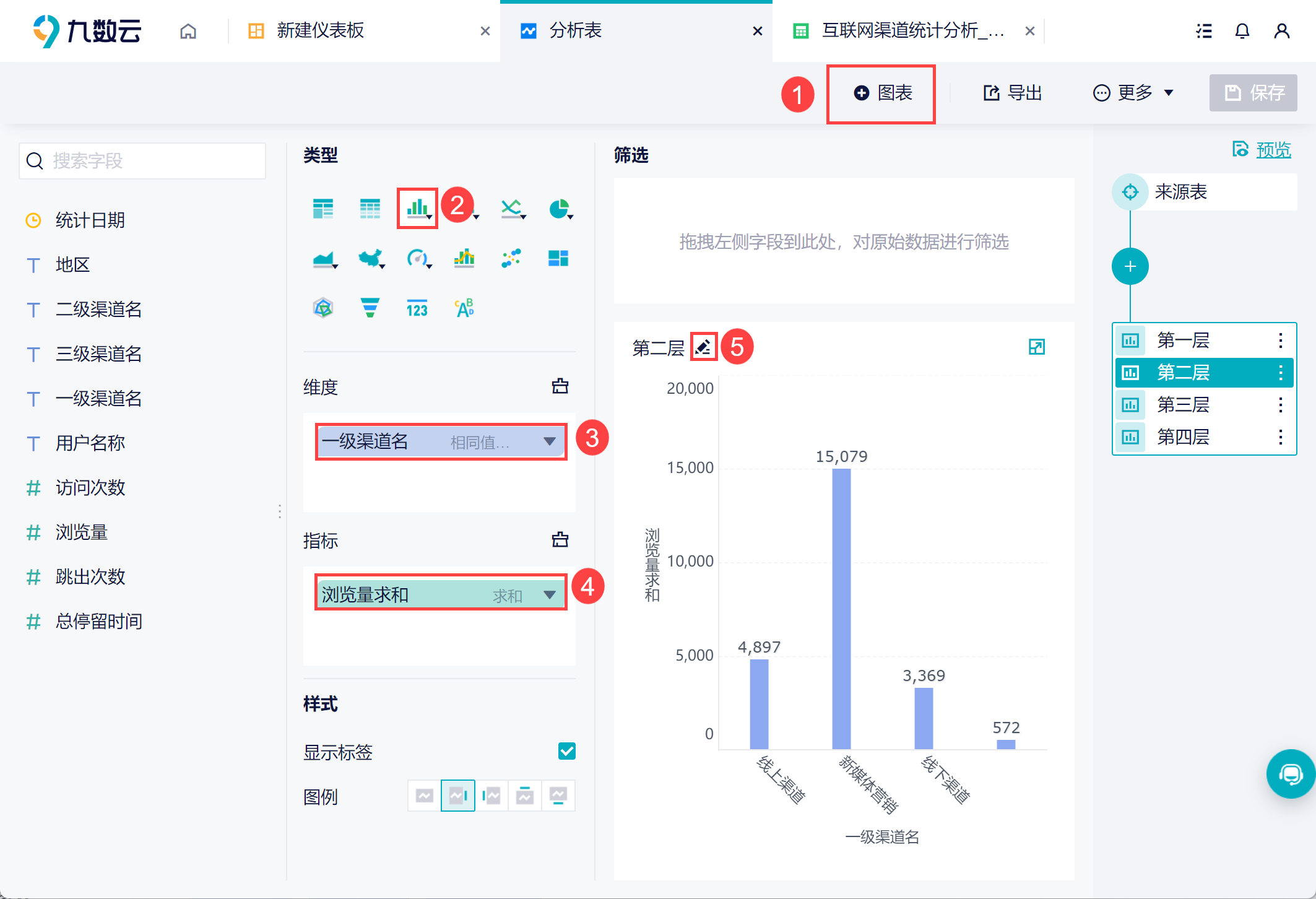Select the funnel chart type icon

pos(370,307)
